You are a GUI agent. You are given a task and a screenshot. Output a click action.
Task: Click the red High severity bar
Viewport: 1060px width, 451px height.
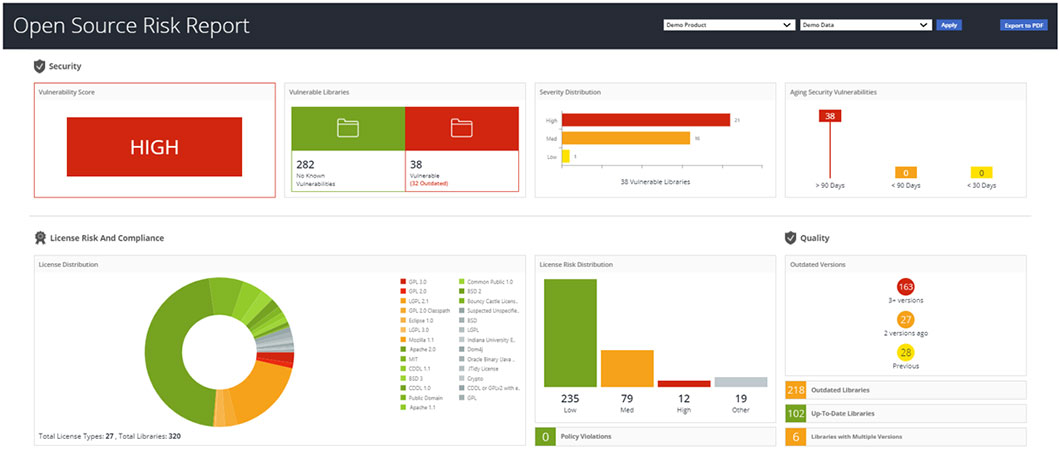point(645,120)
